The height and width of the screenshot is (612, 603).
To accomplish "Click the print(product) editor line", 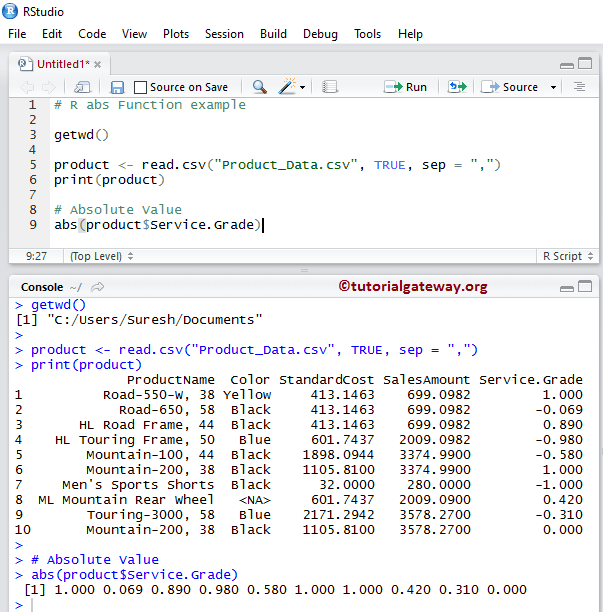I will tap(109, 180).
